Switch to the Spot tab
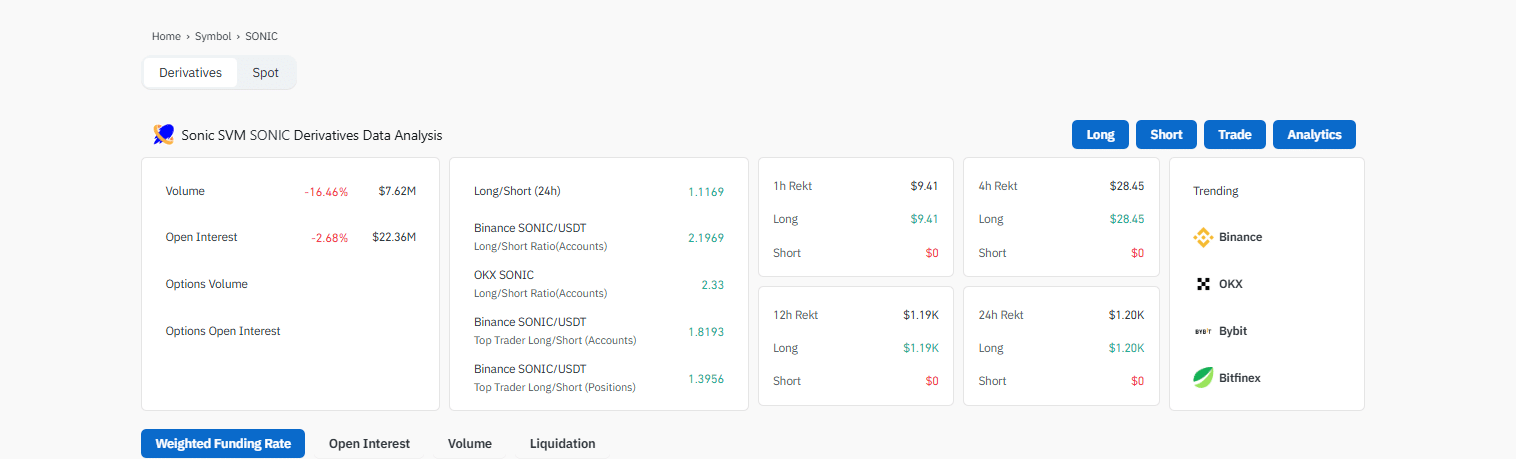 (266, 72)
